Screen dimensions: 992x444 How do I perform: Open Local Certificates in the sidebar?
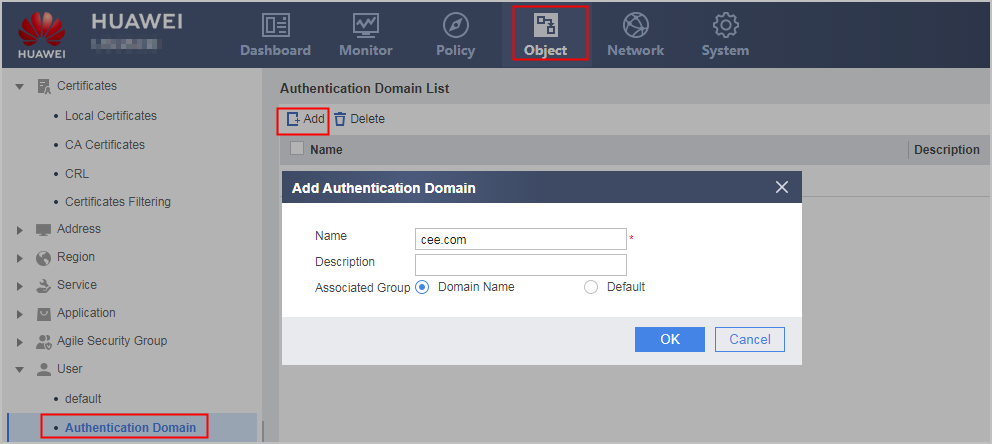click(111, 116)
